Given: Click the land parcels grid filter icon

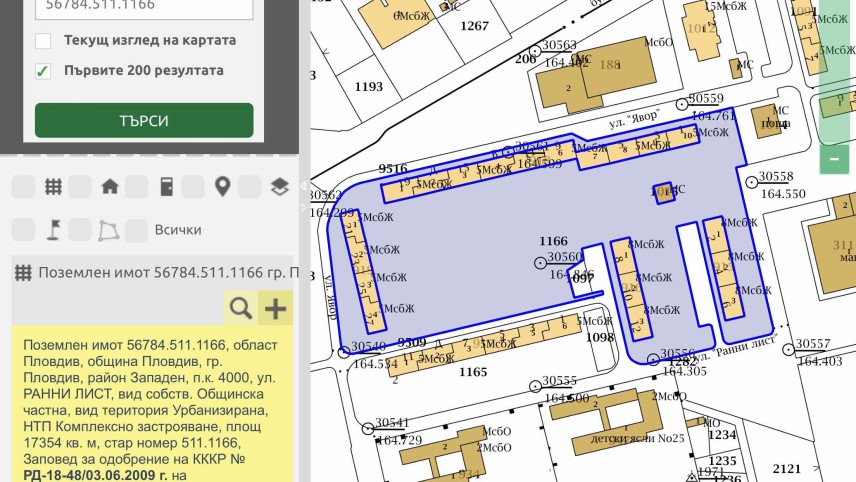Looking at the screenshot, I should (x=53, y=187).
